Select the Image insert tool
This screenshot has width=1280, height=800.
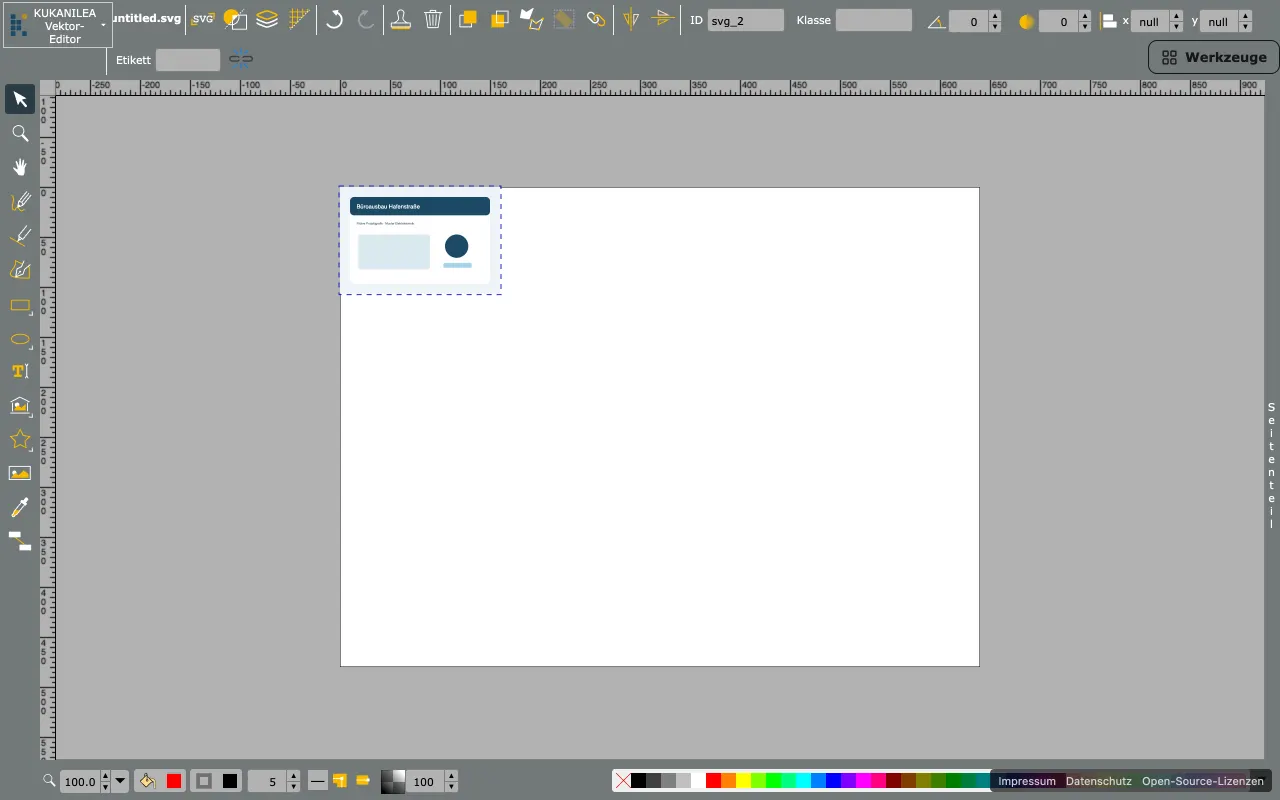point(20,473)
